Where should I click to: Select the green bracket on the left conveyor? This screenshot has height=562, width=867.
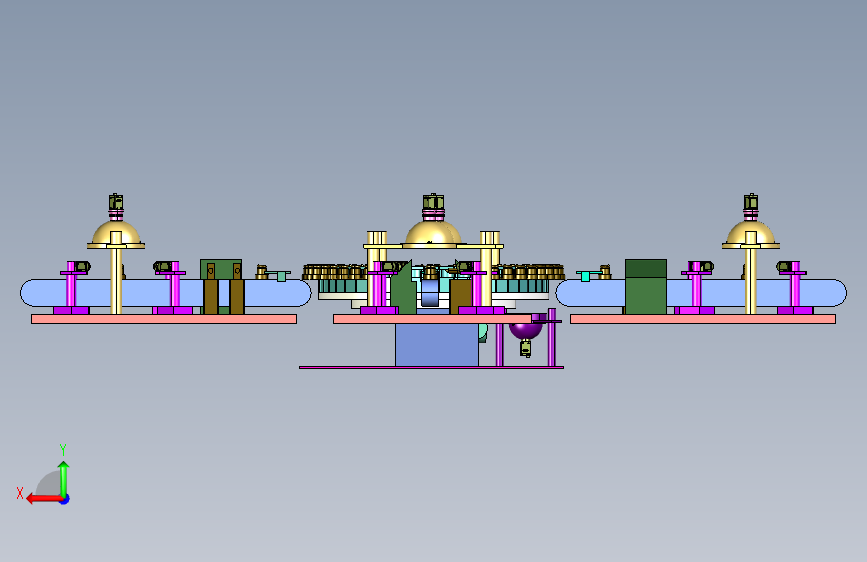coord(221,269)
